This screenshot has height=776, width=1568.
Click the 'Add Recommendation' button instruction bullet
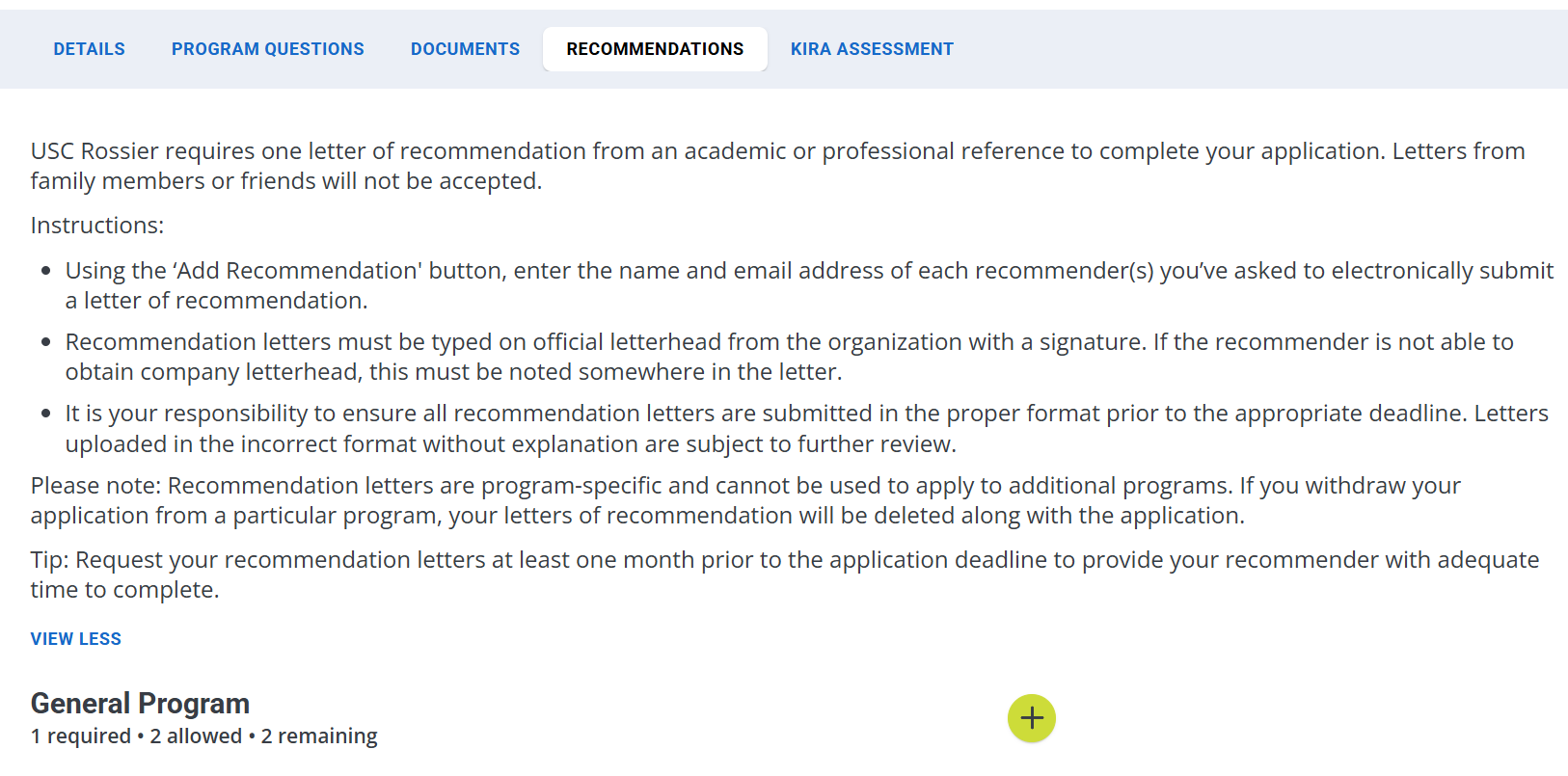click(x=809, y=285)
